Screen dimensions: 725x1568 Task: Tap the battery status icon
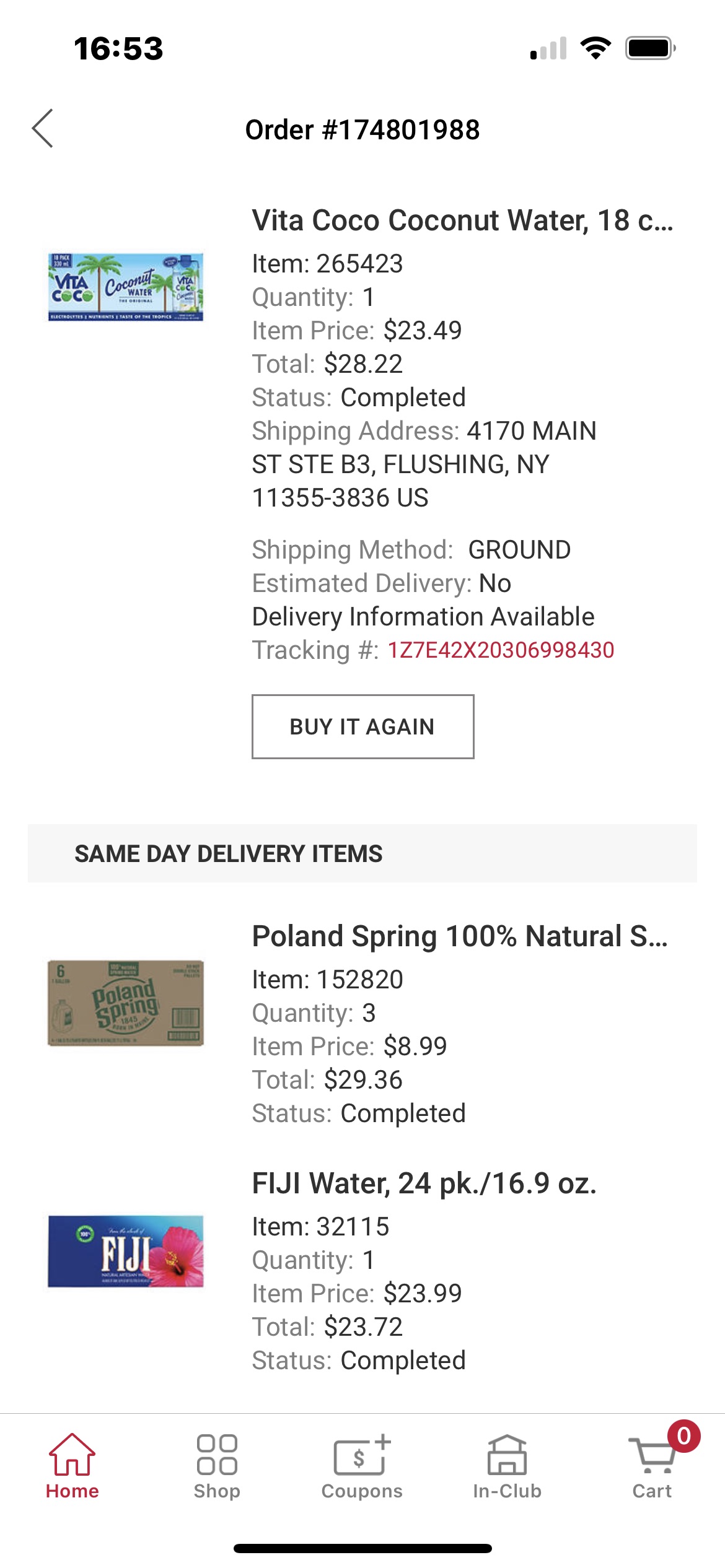tap(650, 48)
